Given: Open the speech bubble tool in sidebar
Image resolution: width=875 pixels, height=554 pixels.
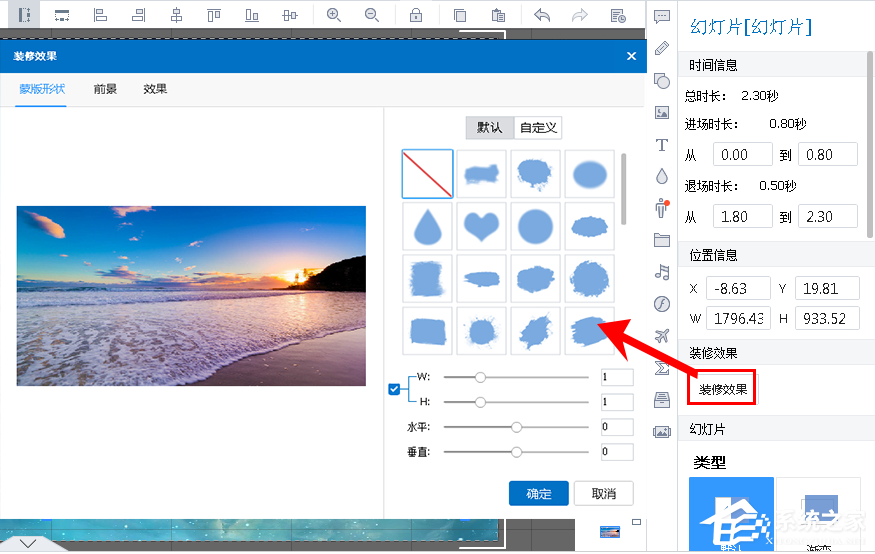Looking at the screenshot, I should click(x=662, y=16).
